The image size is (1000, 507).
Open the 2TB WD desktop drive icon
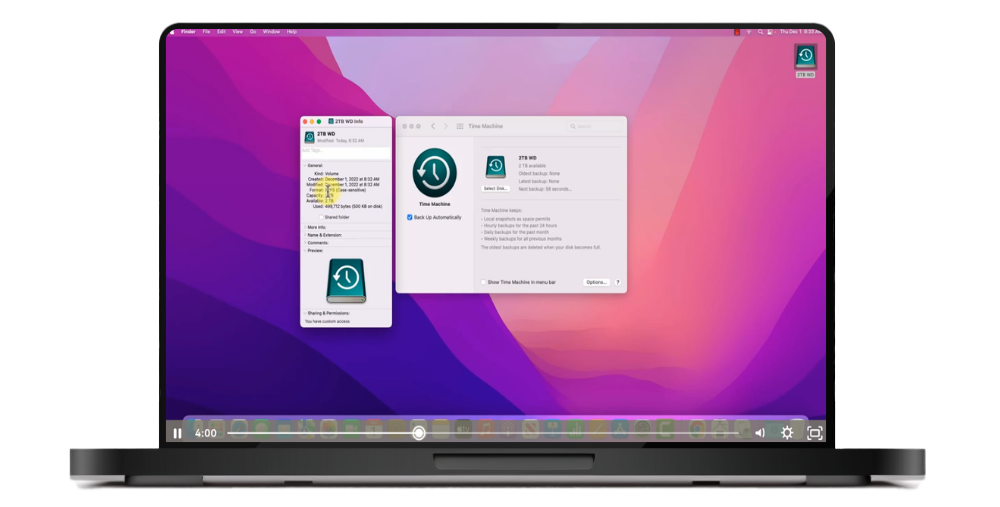tap(805, 56)
